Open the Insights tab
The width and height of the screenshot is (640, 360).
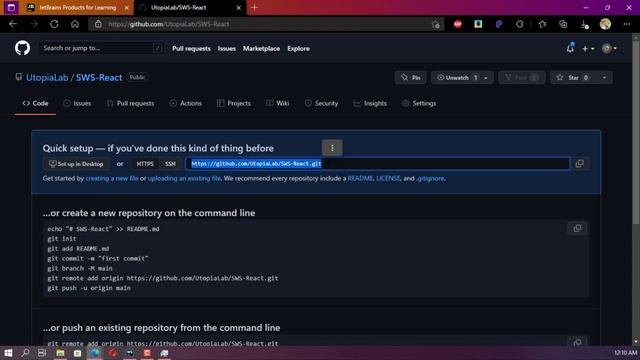click(370, 103)
